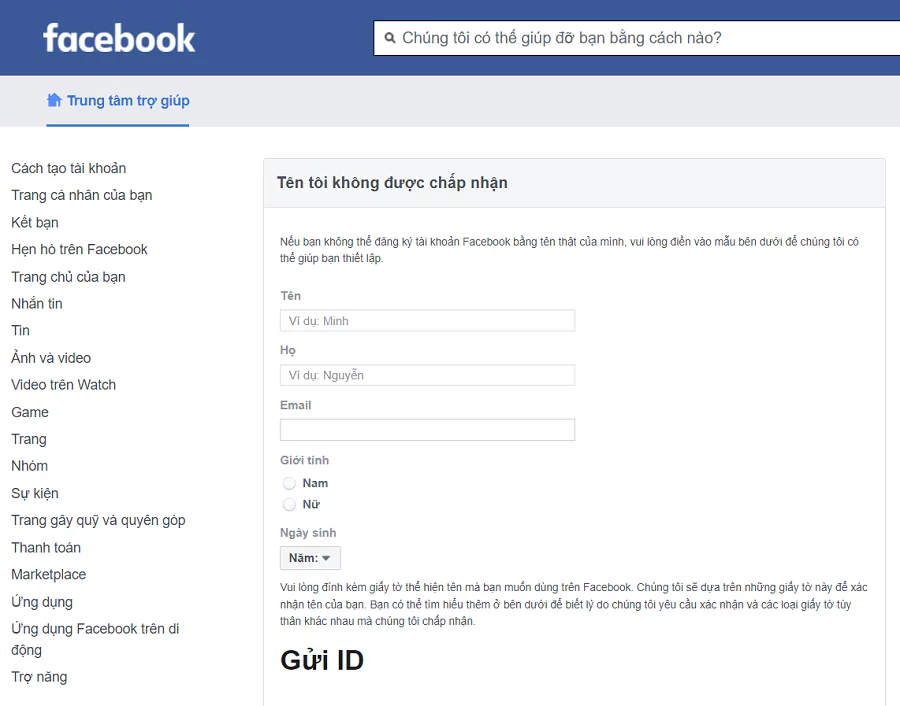Image resolution: width=900 pixels, height=706 pixels.
Task: Open Marketplace help topic
Action: (x=48, y=575)
